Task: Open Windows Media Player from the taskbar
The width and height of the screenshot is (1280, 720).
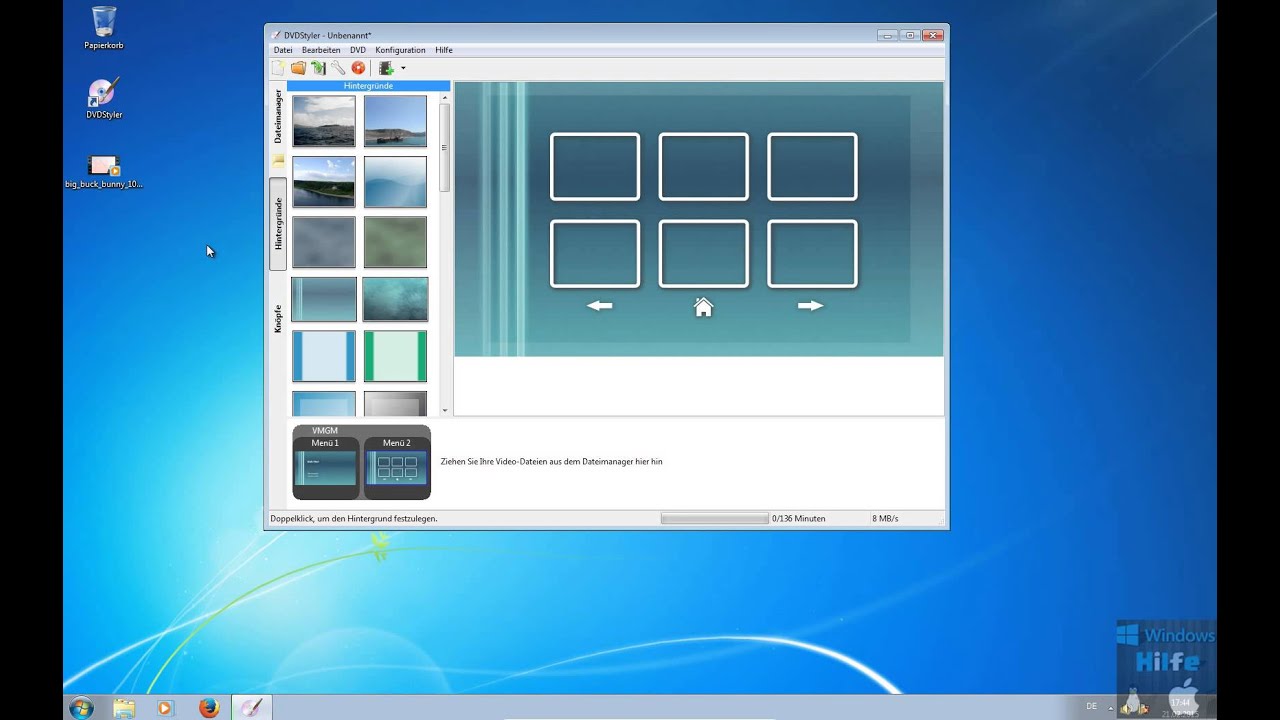Action: 165,708
